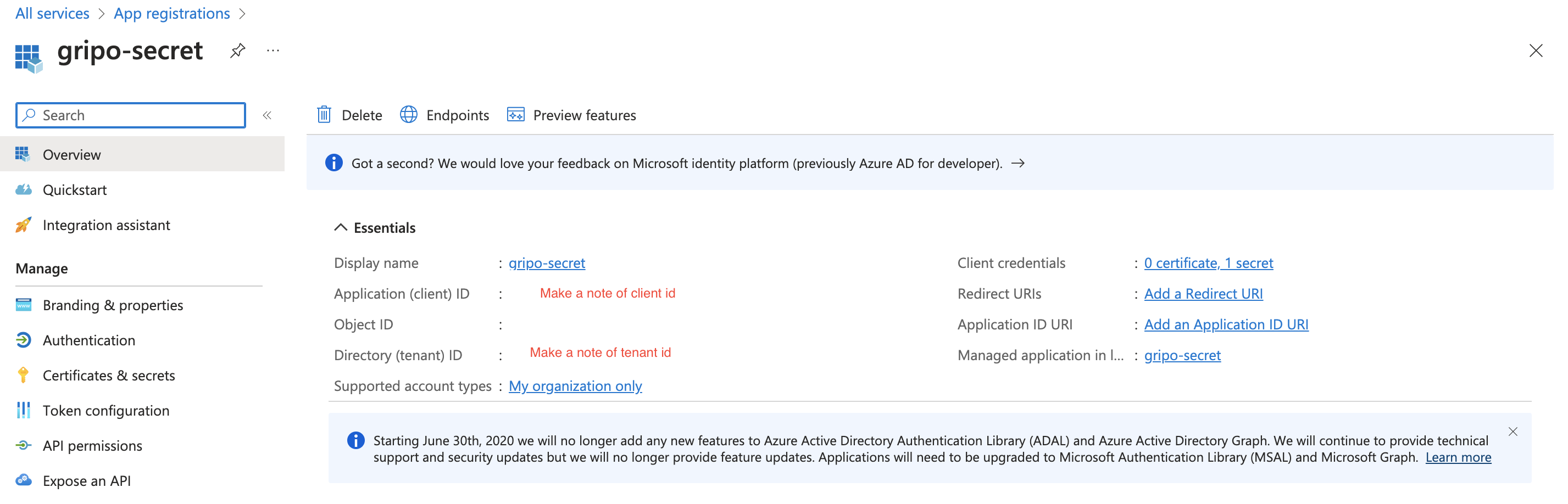Collapse the Essentials section

341,227
